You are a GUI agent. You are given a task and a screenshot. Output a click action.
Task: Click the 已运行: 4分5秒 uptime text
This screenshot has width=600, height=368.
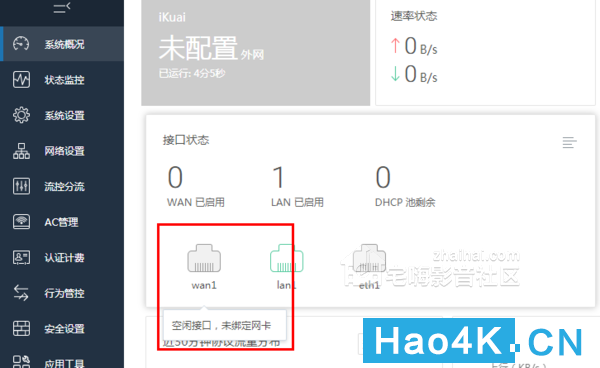tap(192, 73)
